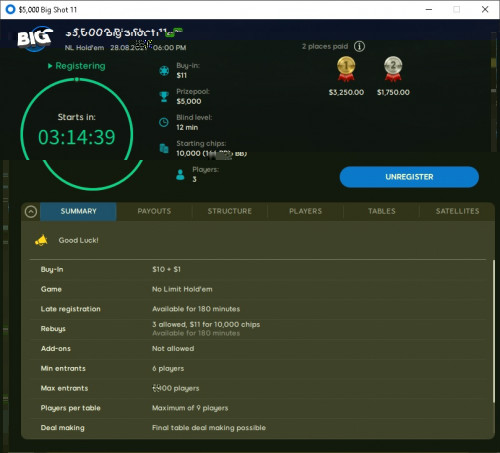The image size is (500, 453).
Task: Click the window title bar app icon
Action: tap(11, 9)
